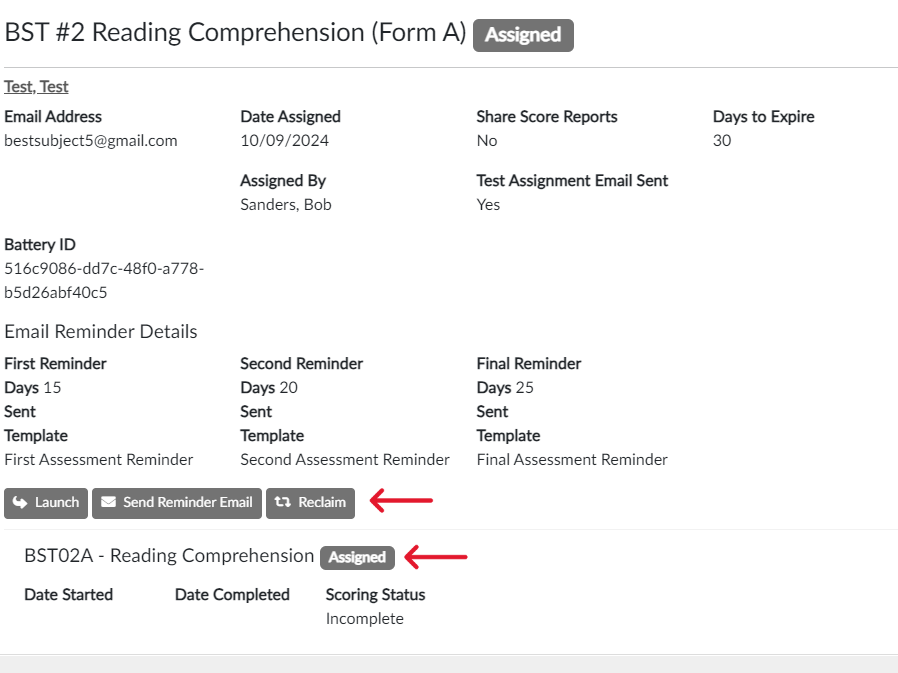Click the Incomplete scoring status text
This screenshot has height=673, width=898.
[x=365, y=619]
